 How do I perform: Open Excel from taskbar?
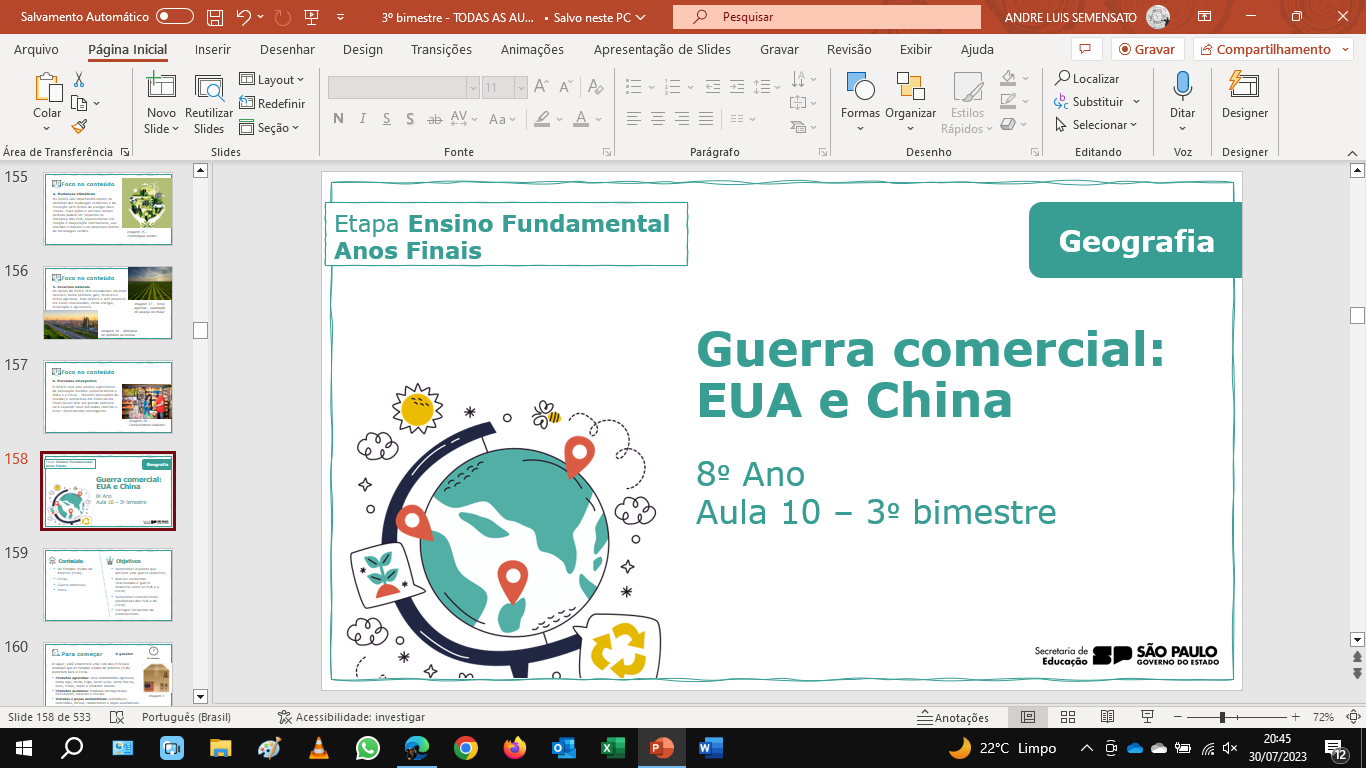613,747
